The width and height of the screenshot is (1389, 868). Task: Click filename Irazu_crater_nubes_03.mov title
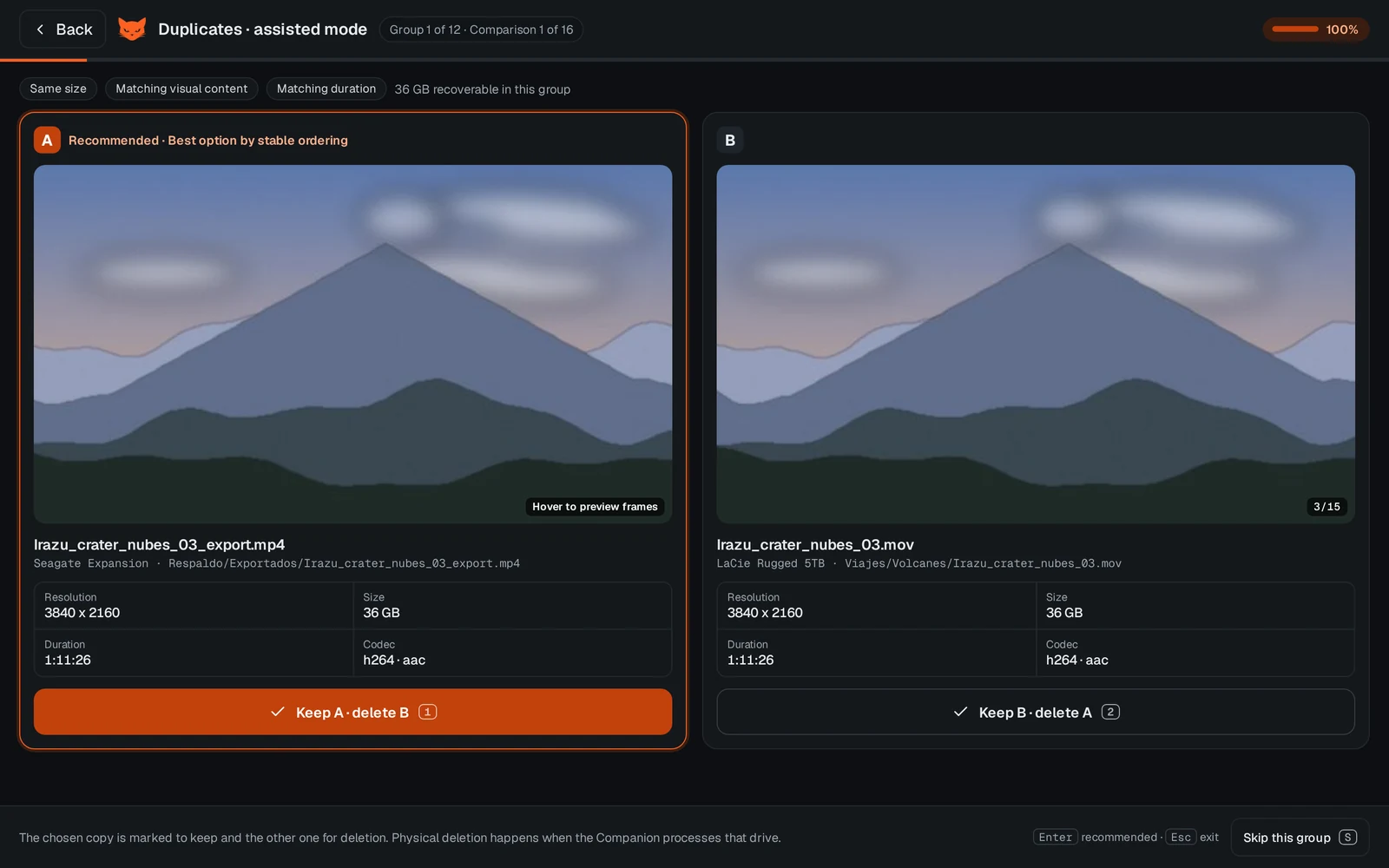pyautogui.click(x=815, y=545)
